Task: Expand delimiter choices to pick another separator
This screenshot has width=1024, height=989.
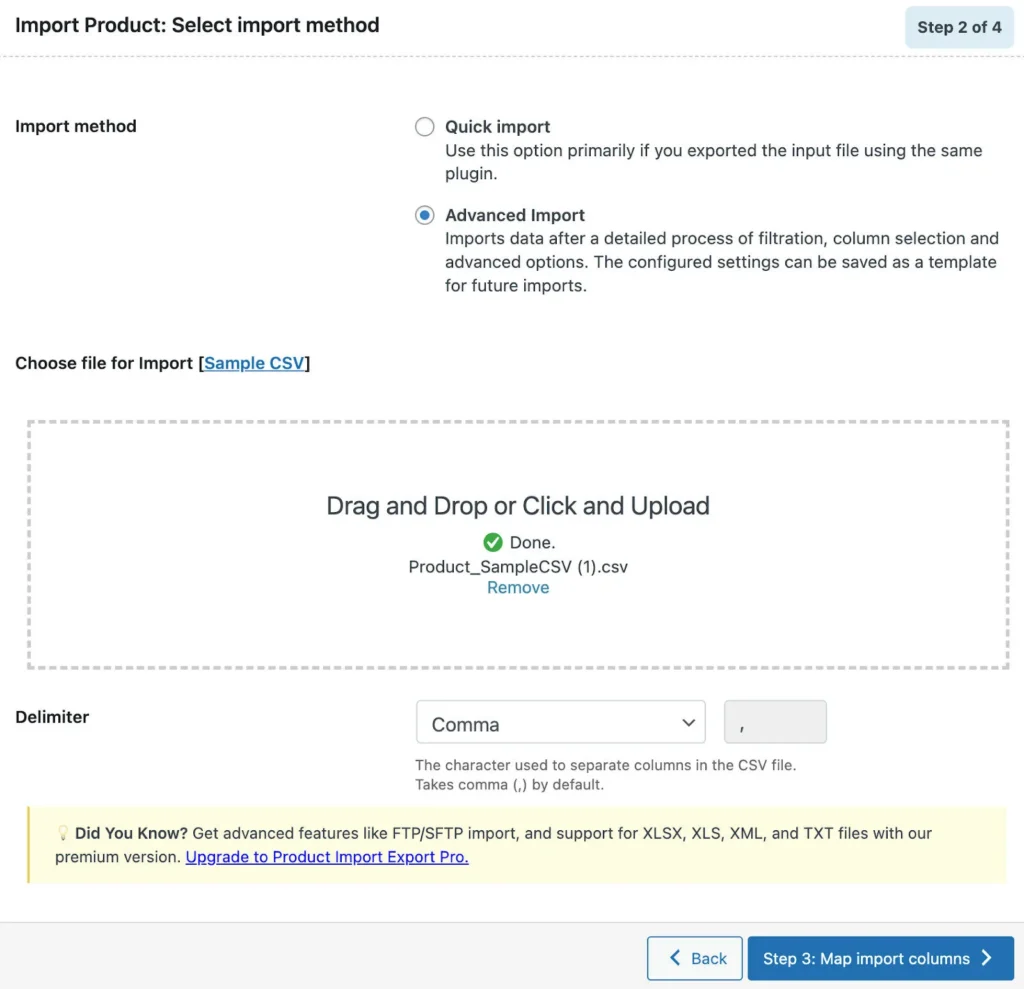Action: pyautogui.click(x=560, y=722)
